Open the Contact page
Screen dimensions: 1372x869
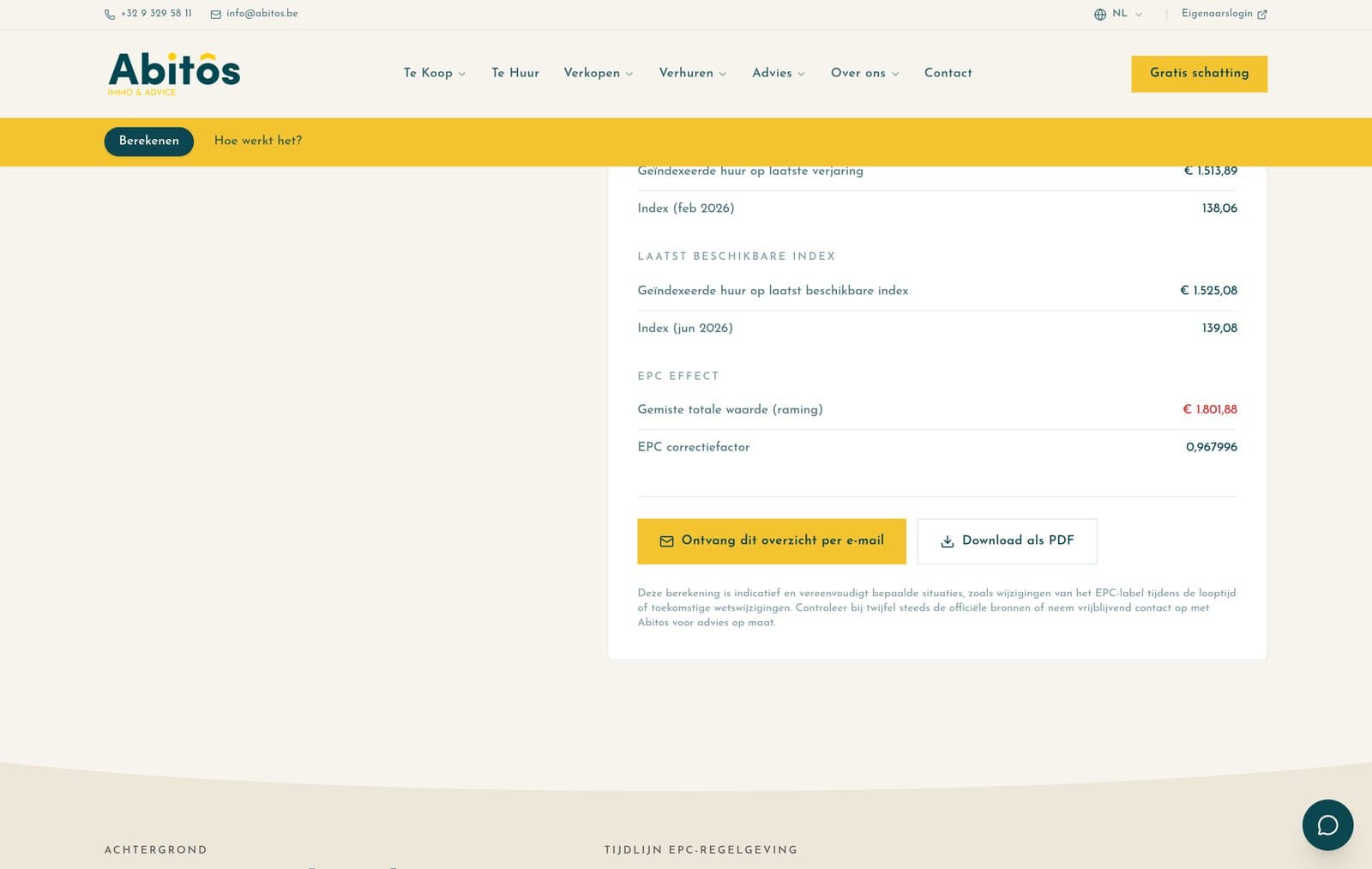tap(948, 73)
